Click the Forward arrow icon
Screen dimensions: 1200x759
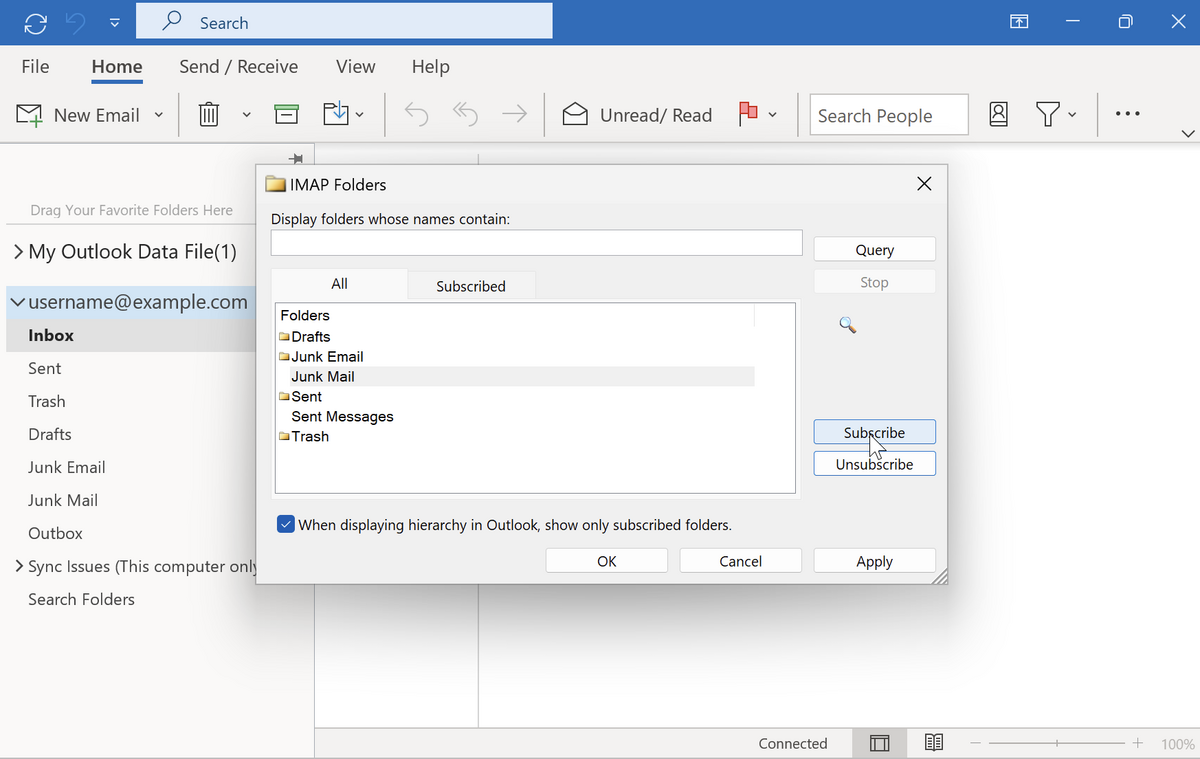(x=514, y=115)
